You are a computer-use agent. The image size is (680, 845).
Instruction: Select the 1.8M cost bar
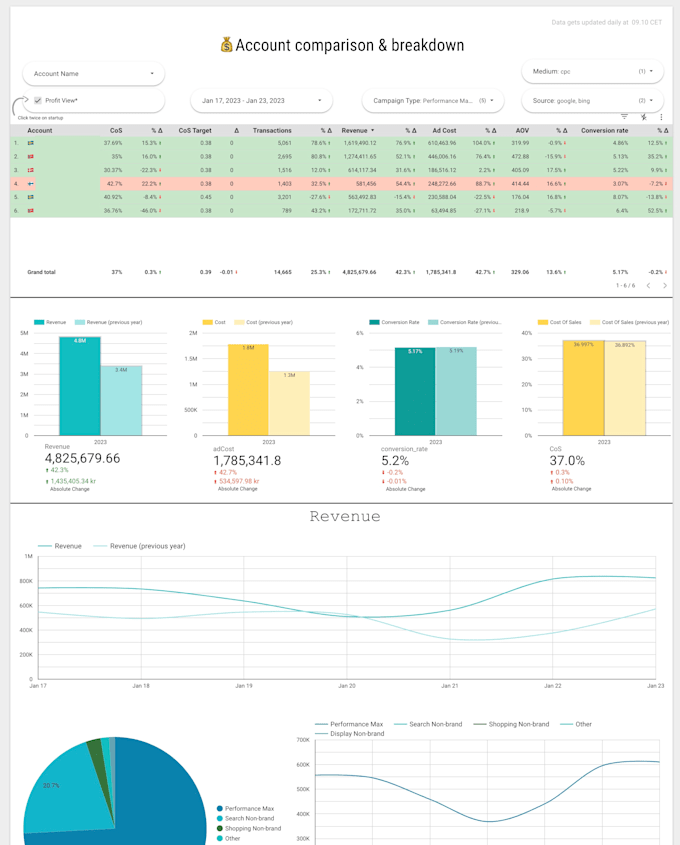click(248, 390)
